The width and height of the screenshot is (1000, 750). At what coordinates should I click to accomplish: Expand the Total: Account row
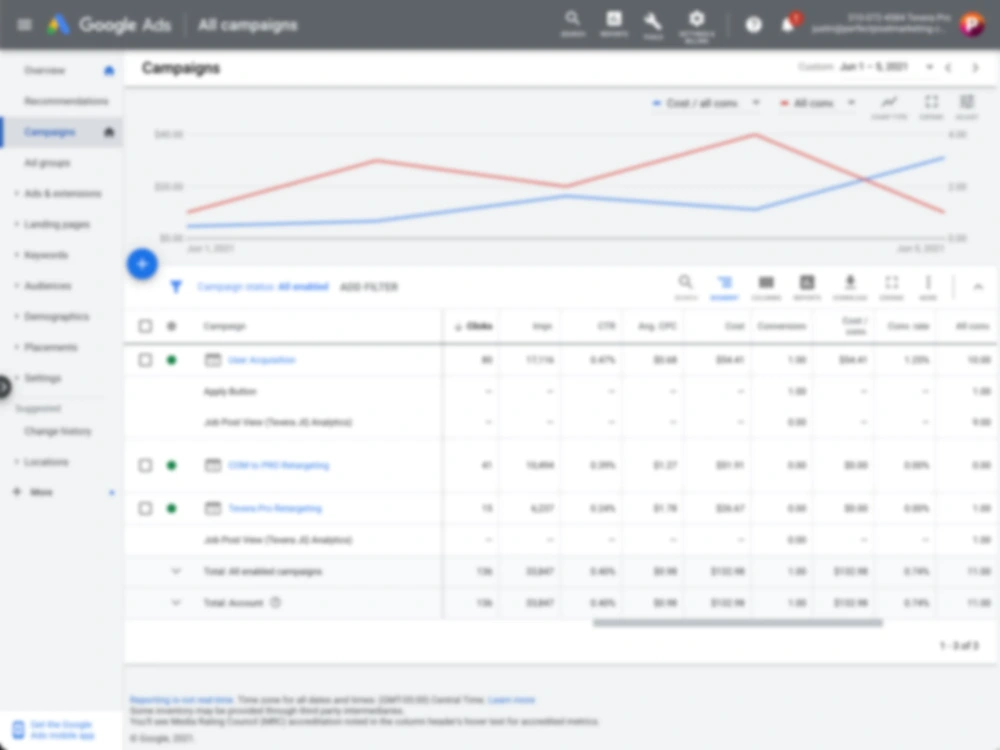point(176,602)
